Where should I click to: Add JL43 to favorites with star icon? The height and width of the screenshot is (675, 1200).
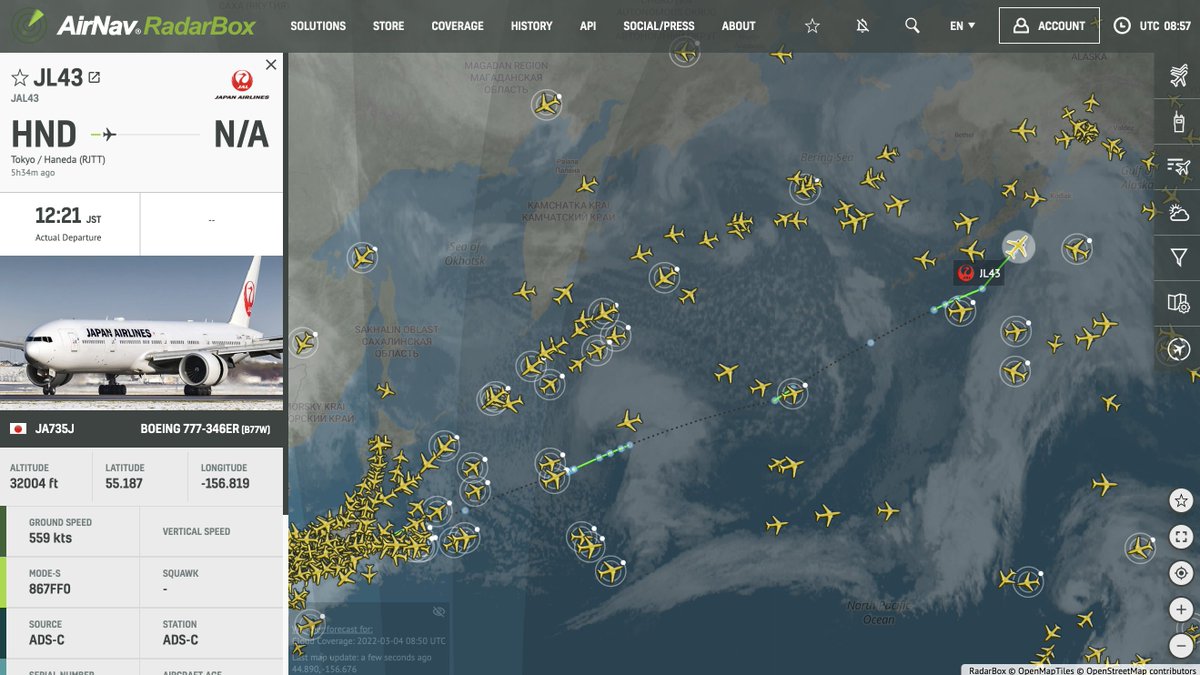tap(19, 78)
